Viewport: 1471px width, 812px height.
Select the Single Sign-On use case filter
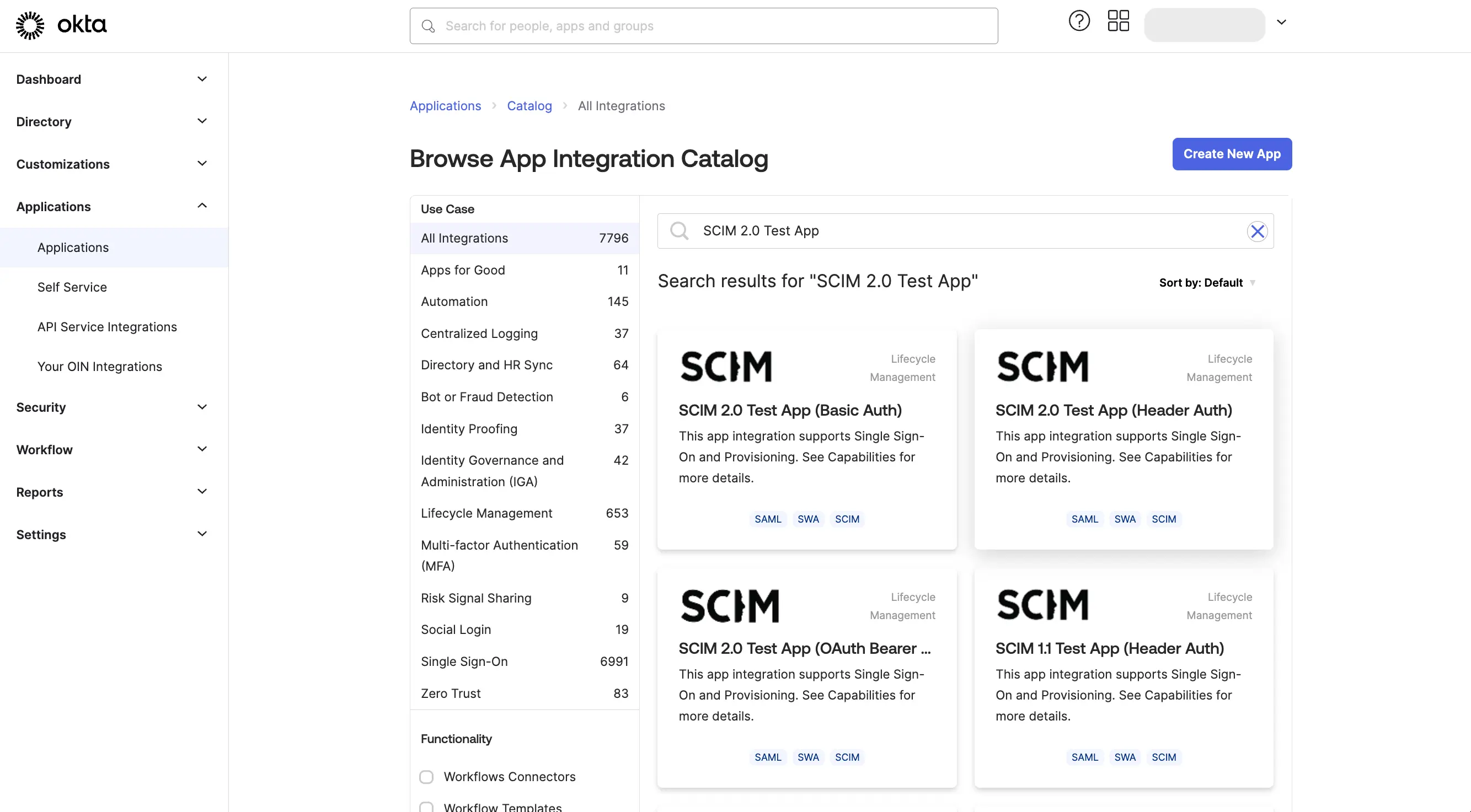pyautogui.click(x=464, y=662)
